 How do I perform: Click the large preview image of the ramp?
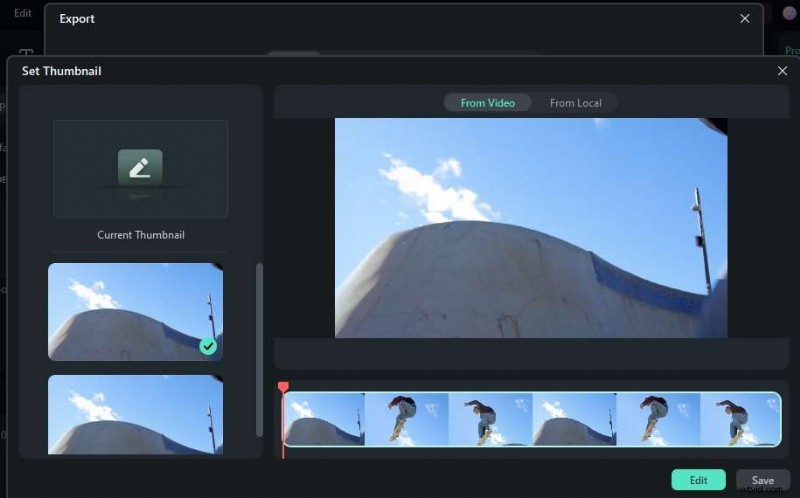(x=530, y=227)
